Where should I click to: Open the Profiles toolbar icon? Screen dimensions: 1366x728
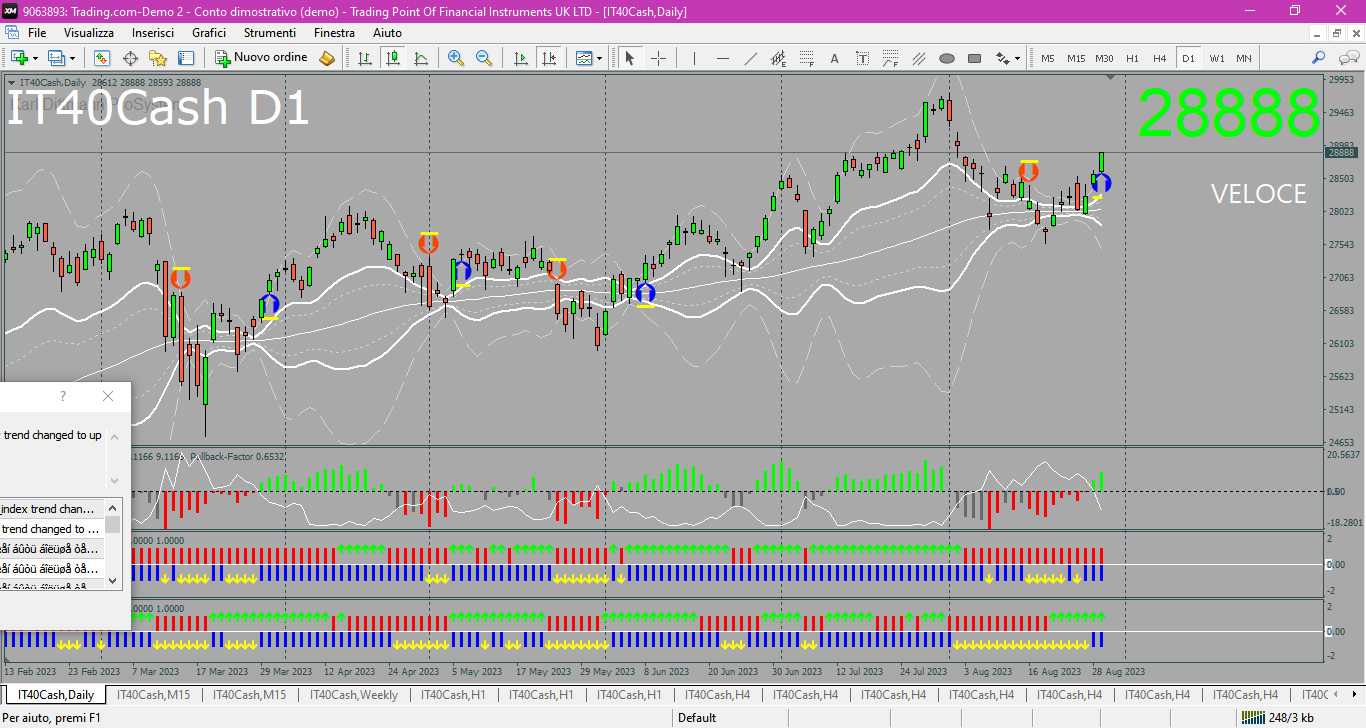coord(57,58)
